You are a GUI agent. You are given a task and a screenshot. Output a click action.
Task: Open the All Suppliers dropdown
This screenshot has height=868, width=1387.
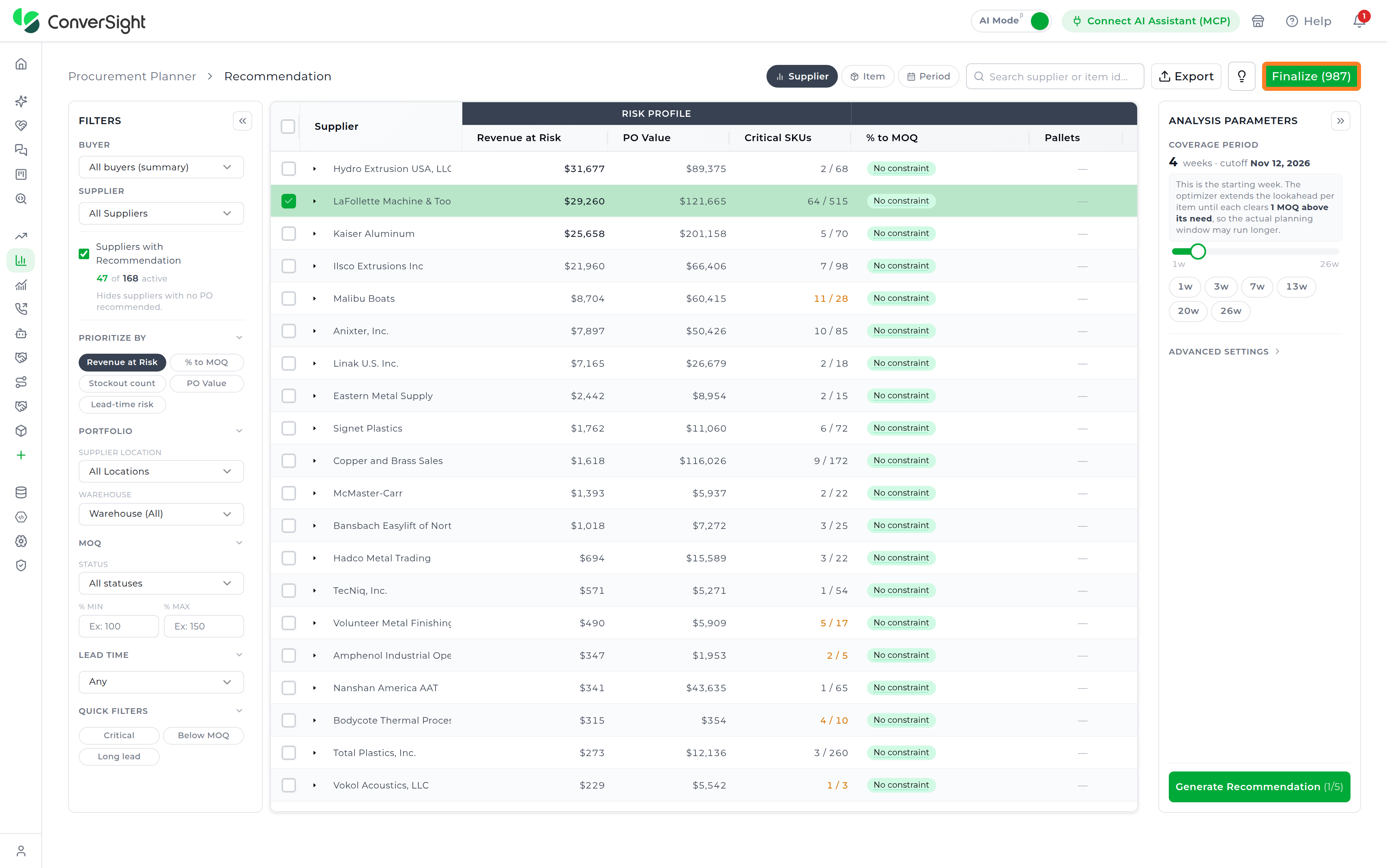pyautogui.click(x=161, y=213)
